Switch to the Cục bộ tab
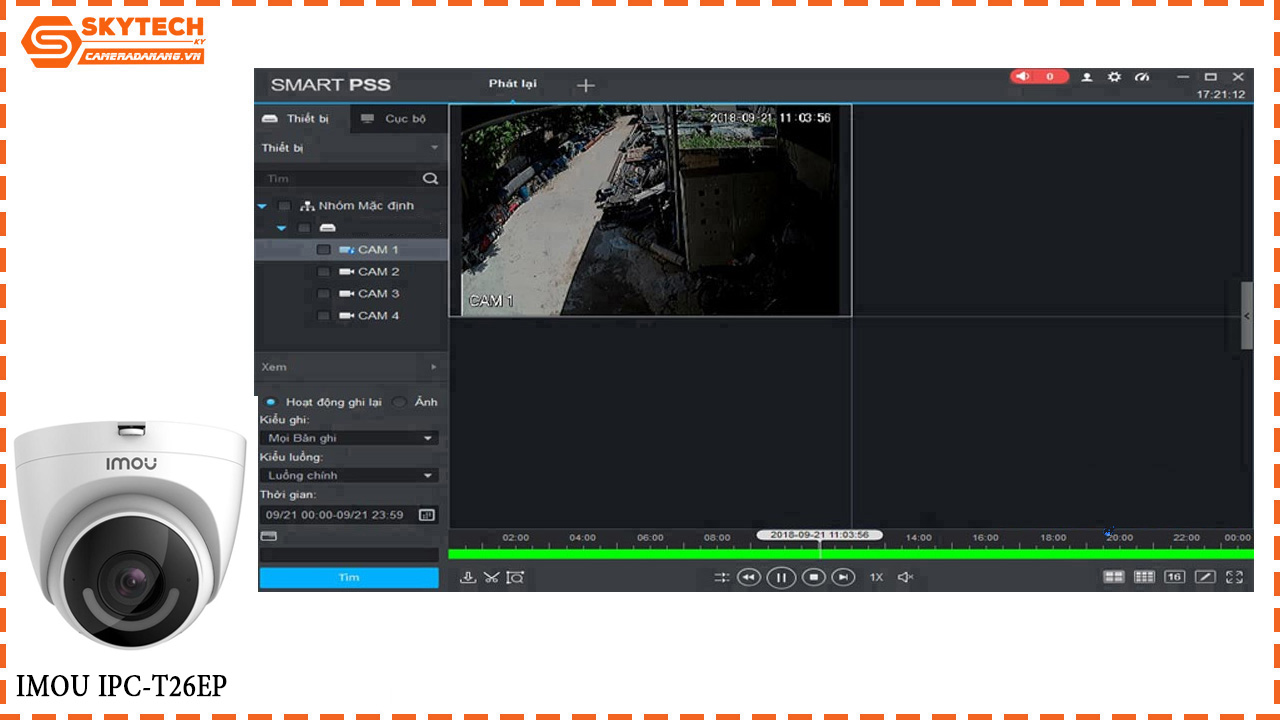Image resolution: width=1280 pixels, height=720 pixels. pos(395,119)
